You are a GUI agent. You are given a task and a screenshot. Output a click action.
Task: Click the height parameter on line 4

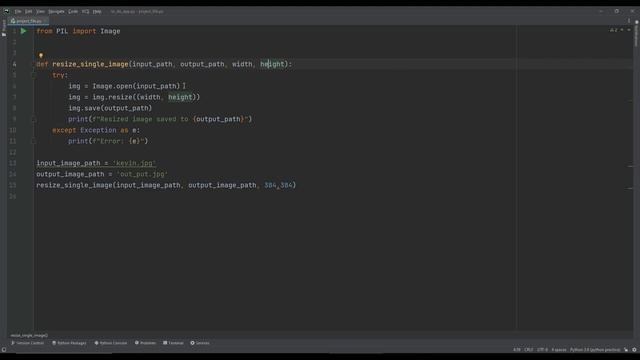point(272,64)
